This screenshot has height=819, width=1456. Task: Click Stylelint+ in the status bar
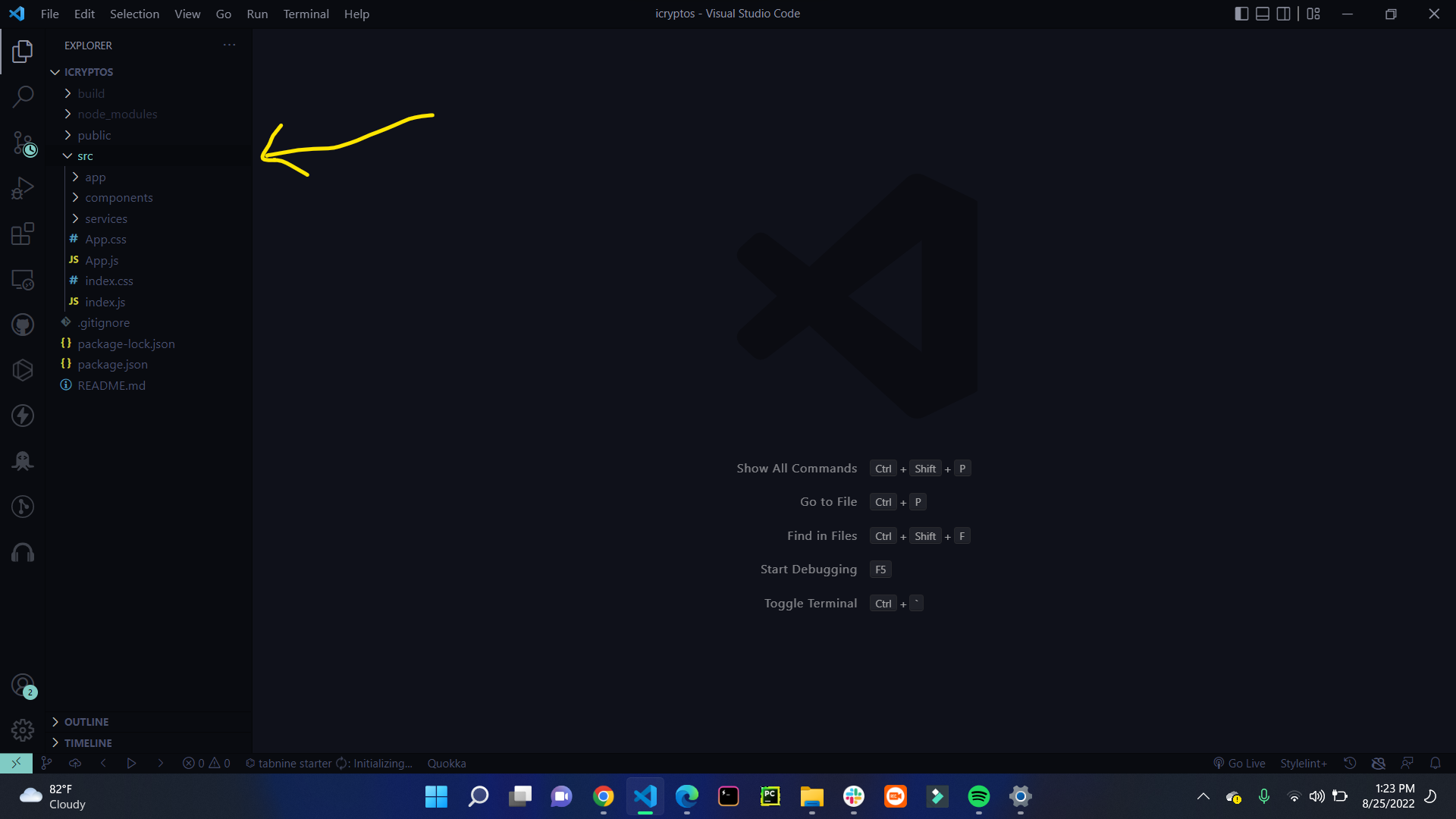pyautogui.click(x=1304, y=763)
